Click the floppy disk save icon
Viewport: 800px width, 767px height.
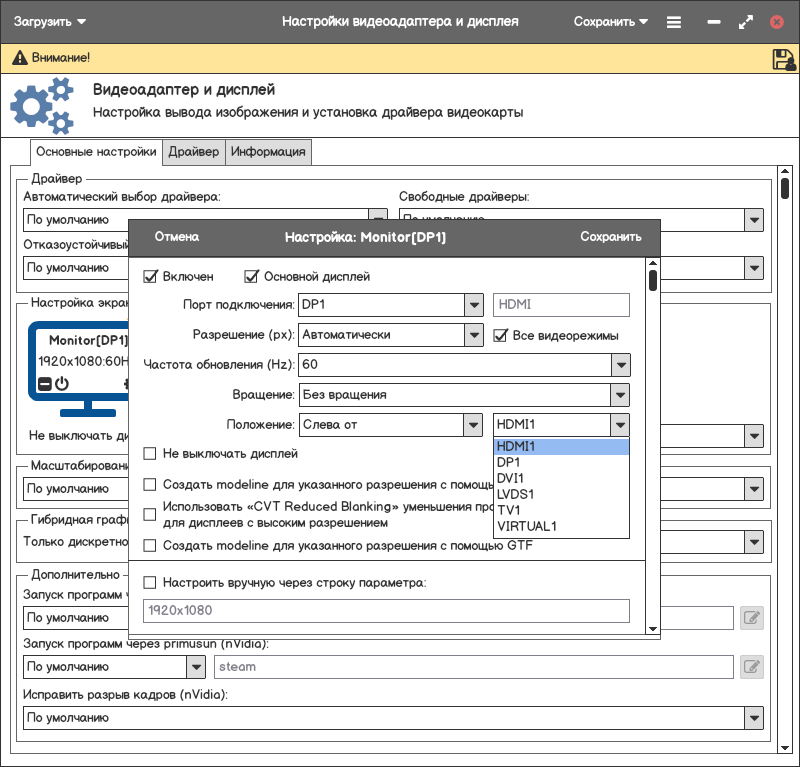pos(783,59)
